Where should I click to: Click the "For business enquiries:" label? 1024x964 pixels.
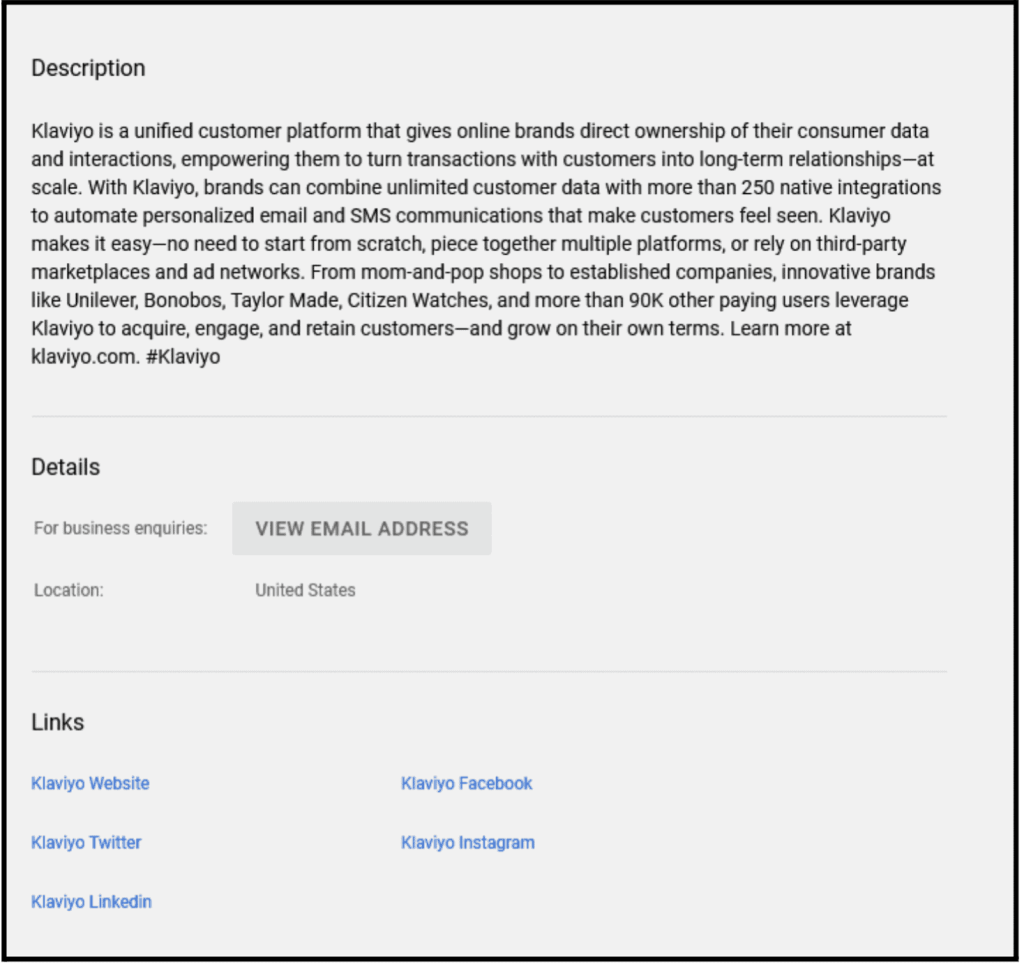(120, 529)
